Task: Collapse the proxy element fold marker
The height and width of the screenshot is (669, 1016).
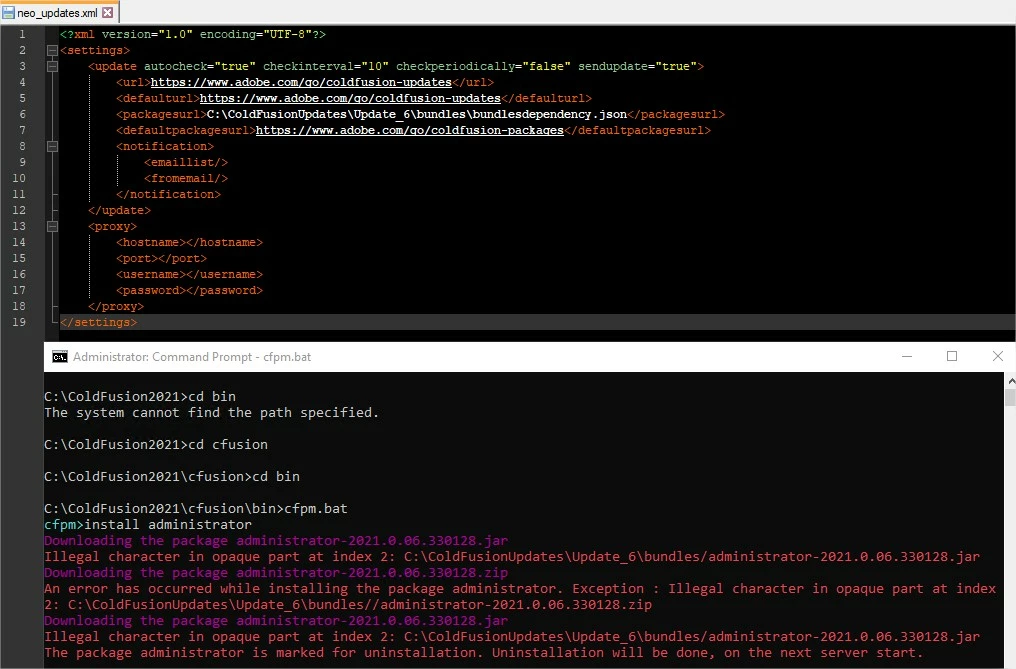Action: 52,226
